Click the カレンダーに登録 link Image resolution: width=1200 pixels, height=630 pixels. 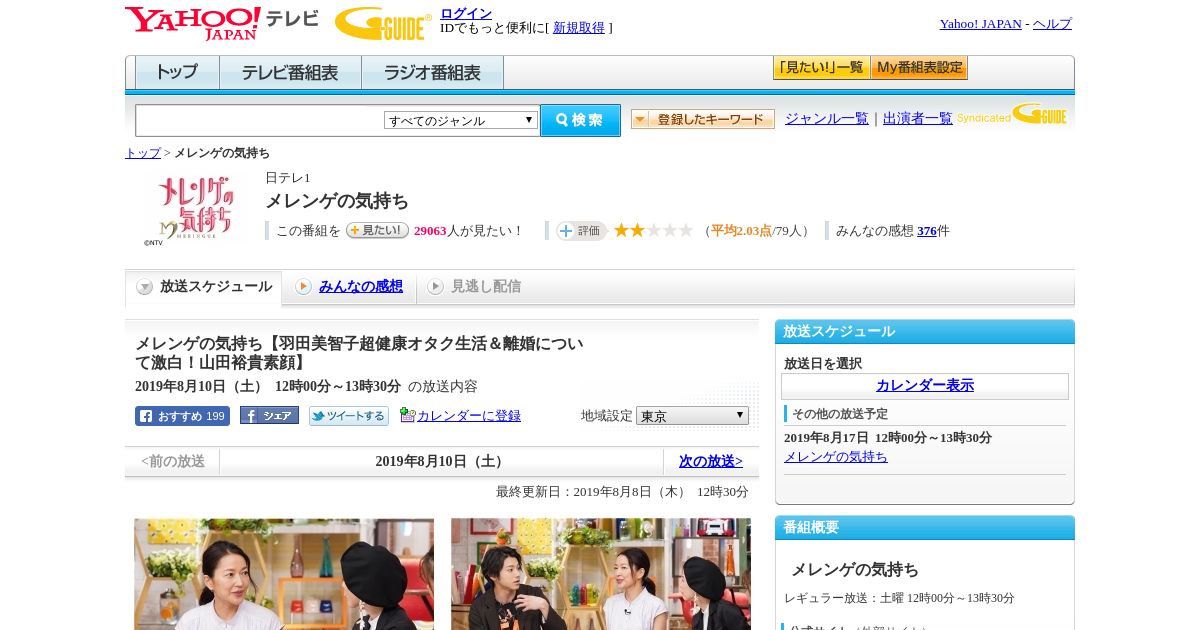469,416
